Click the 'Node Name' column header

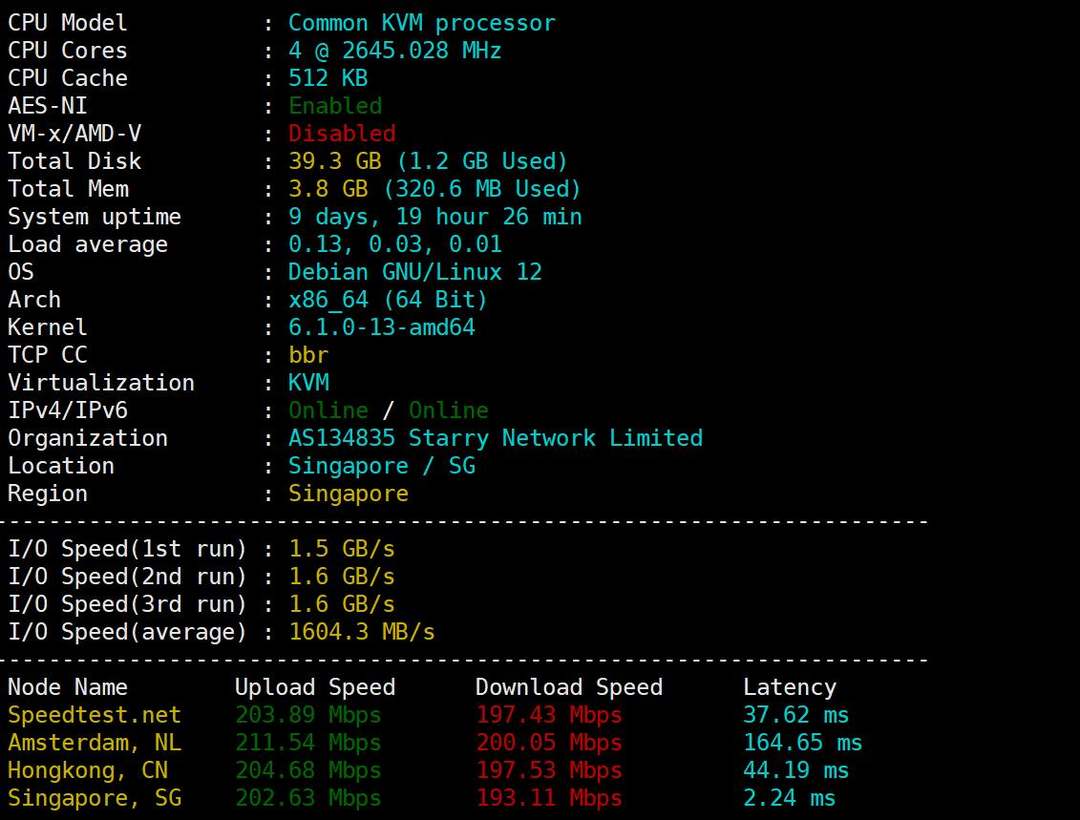68,687
